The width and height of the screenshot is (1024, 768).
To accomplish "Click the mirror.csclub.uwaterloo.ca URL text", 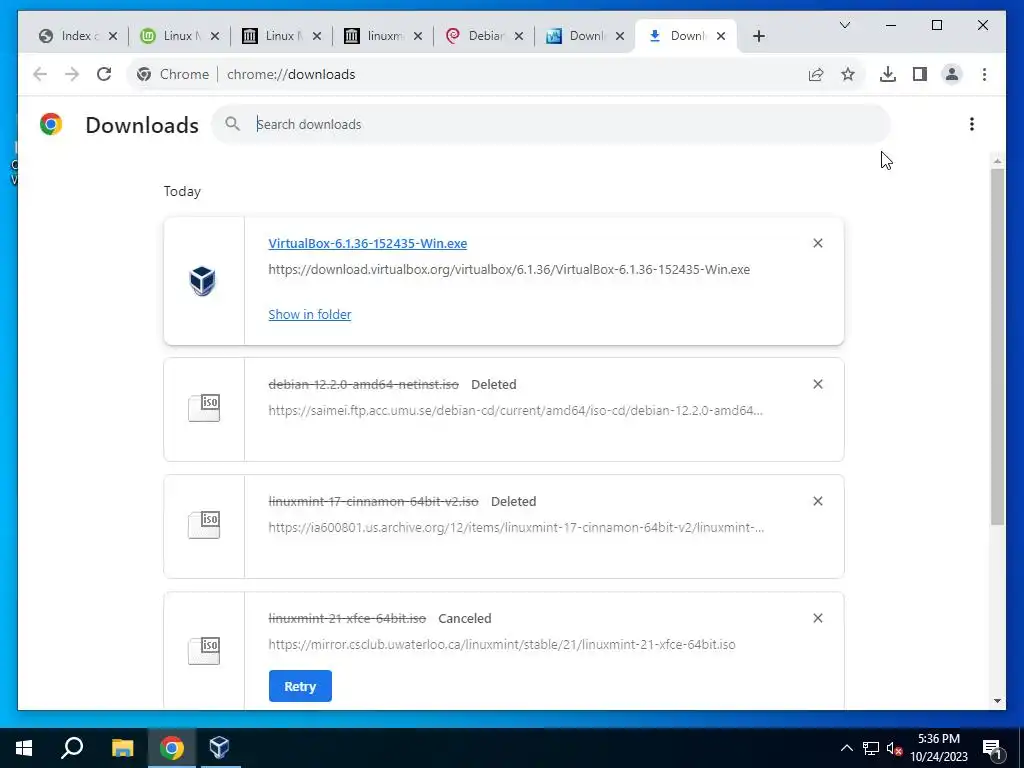I will pos(502,645).
